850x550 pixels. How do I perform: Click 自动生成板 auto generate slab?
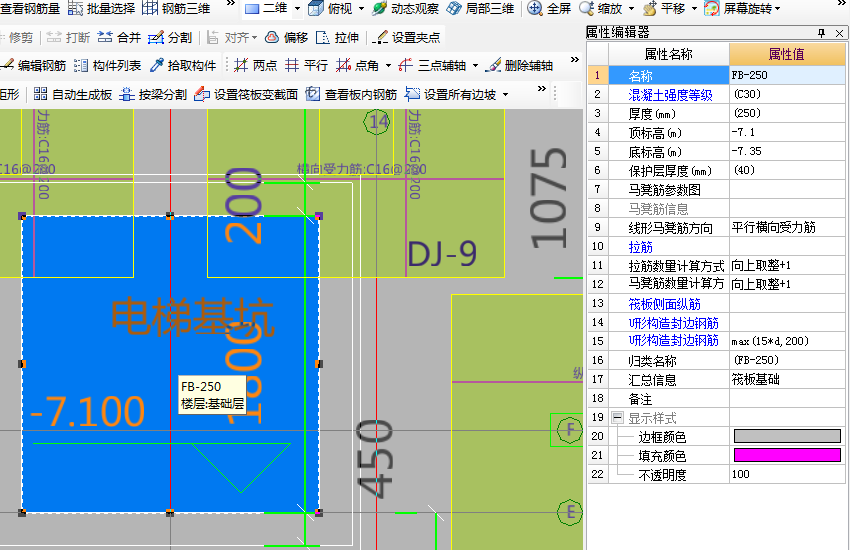coord(73,94)
